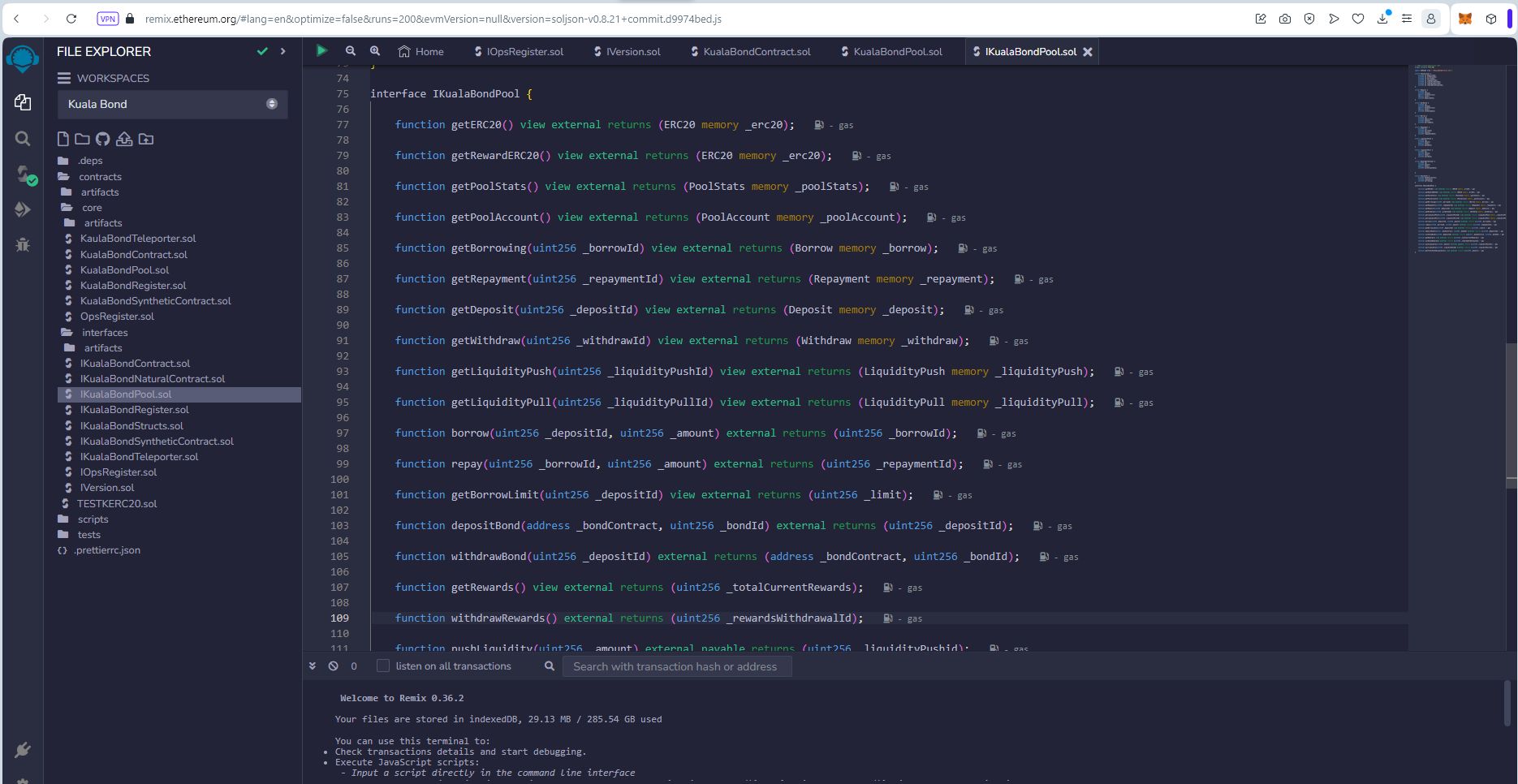Open TESTKERC20.sol file
The height and width of the screenshot is (784, 1518).
coord(117,503)
